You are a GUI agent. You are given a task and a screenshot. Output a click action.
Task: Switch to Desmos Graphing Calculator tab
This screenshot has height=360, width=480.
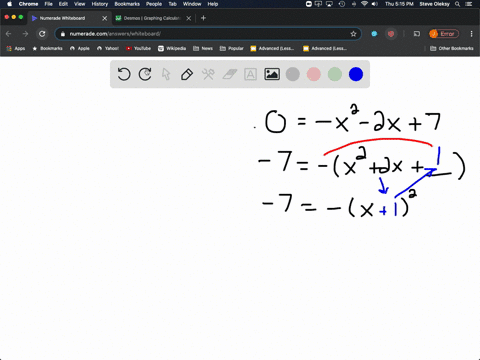point(152,18)
